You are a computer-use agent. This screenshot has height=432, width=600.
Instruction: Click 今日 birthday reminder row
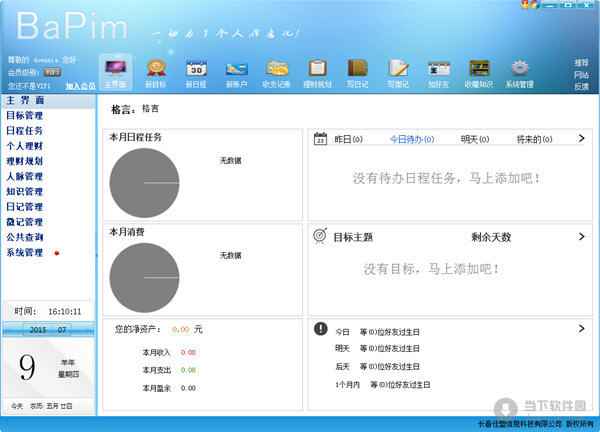point(377,332)
